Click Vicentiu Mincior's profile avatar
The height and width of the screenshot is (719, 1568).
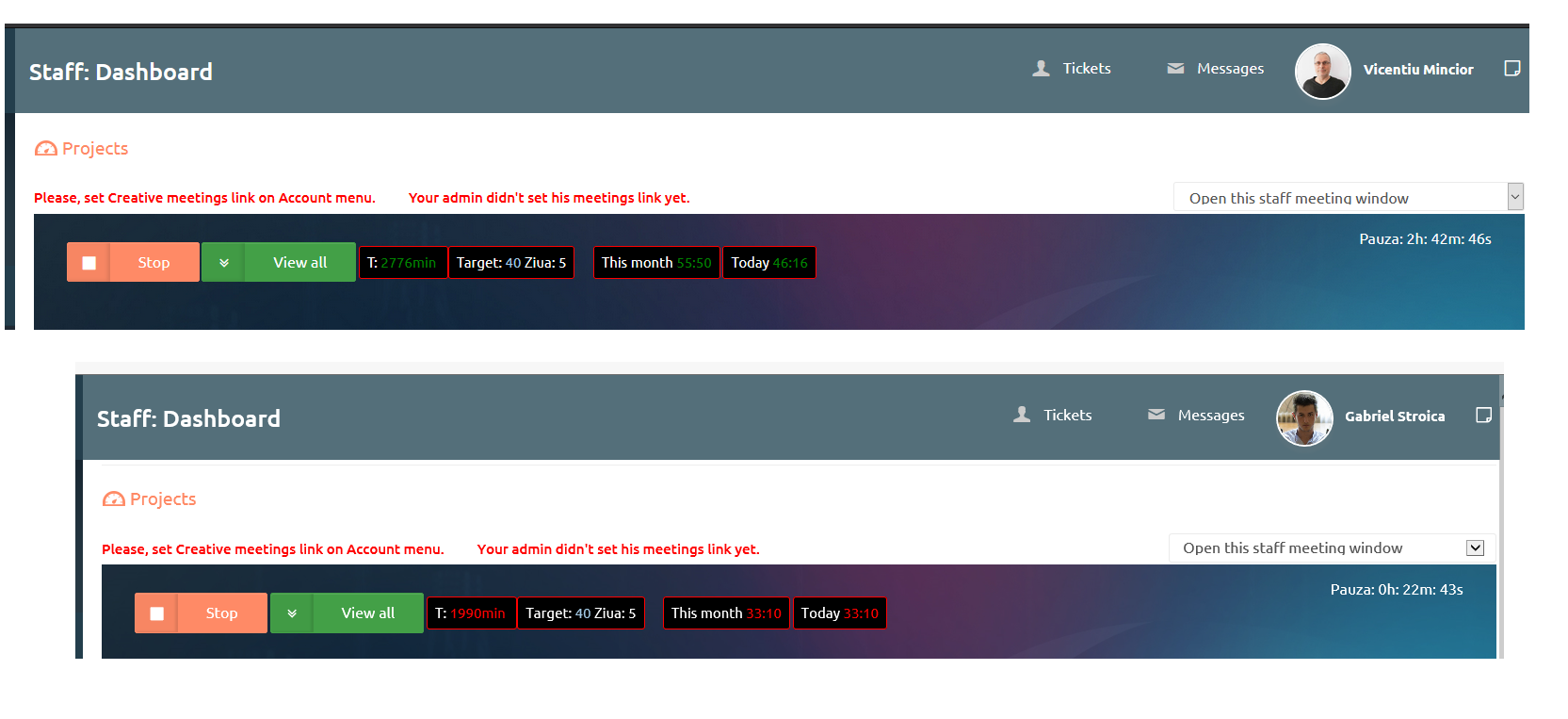(x=1322, y=71)
